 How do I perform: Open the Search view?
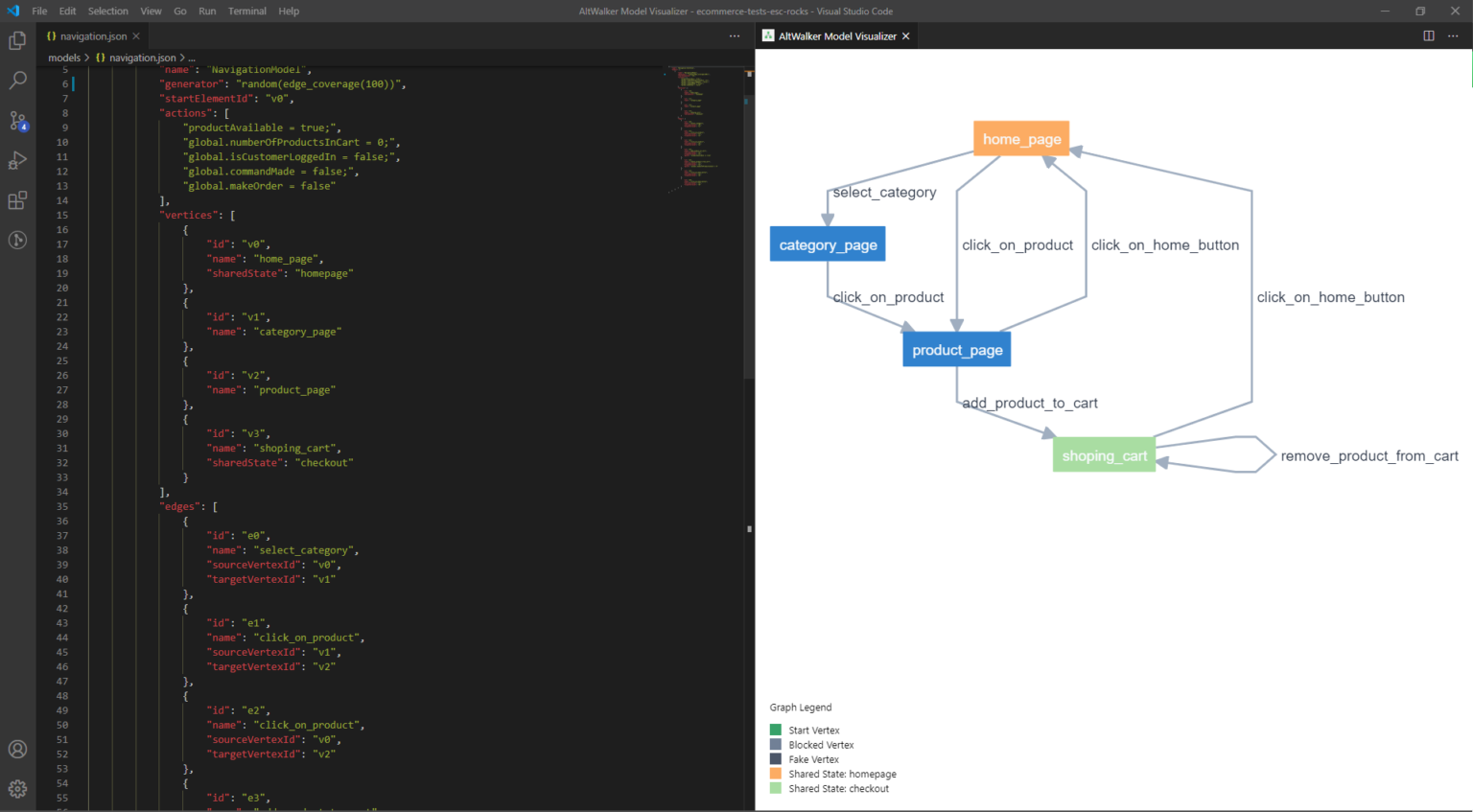17,81
